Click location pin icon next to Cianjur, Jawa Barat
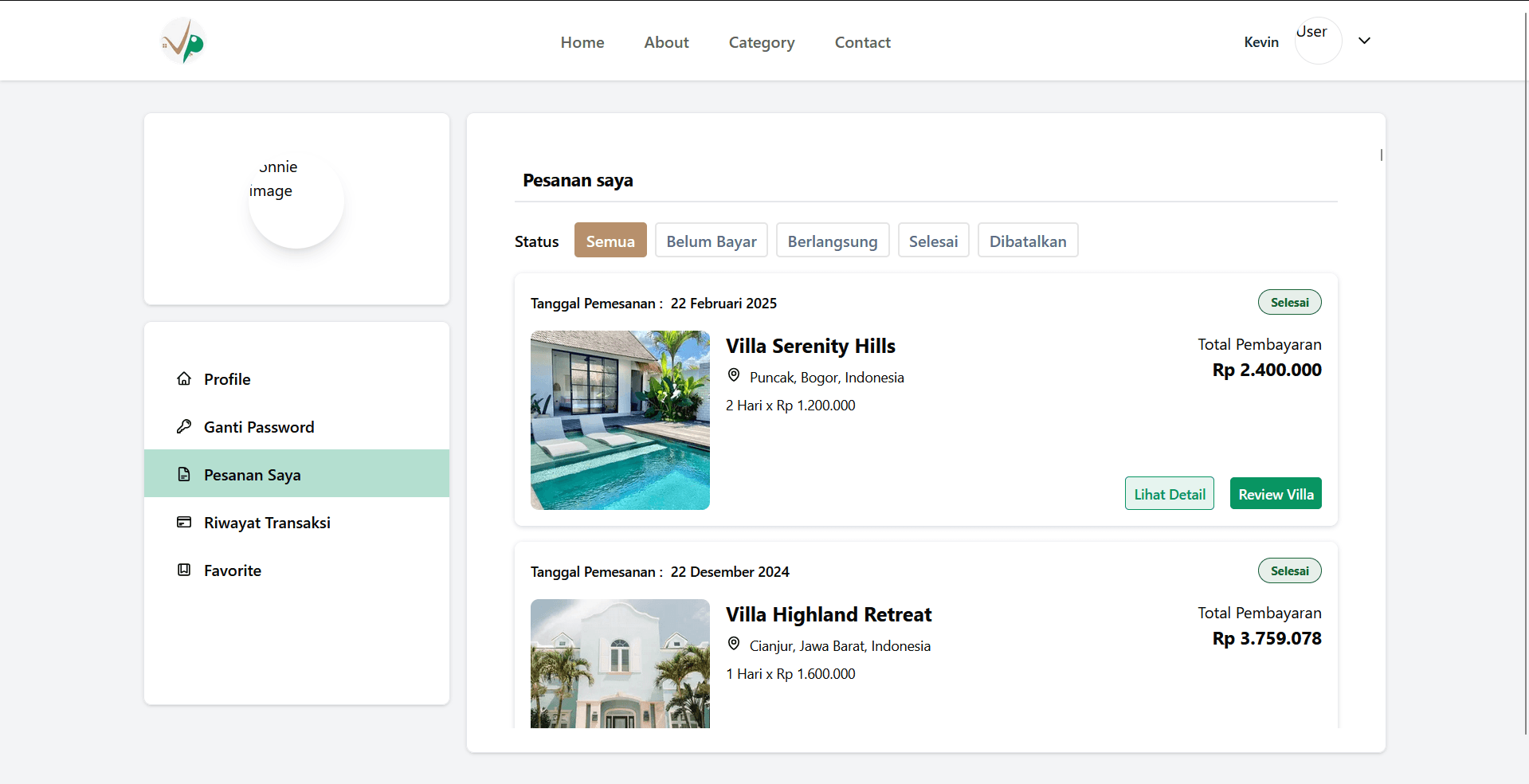Image resolution: width=1529 pixels, height=784 pixels. (x=734, y=644)
